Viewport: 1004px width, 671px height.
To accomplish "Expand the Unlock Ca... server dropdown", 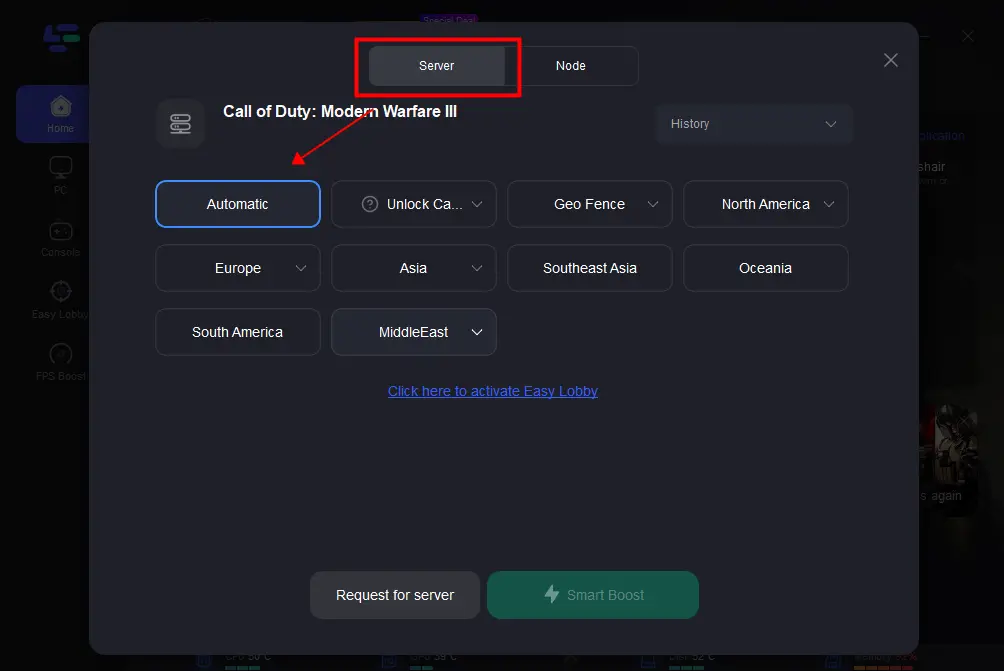I will (x=414, y=204).
